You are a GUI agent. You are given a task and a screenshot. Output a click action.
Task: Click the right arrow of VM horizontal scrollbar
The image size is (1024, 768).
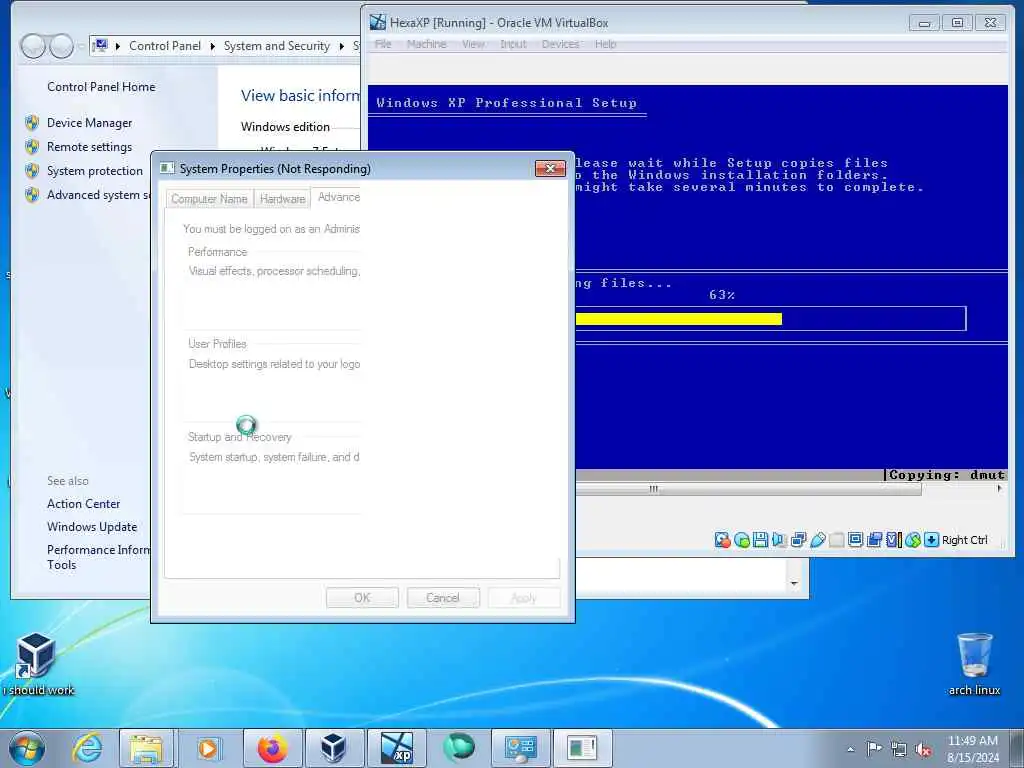point(999,488)
